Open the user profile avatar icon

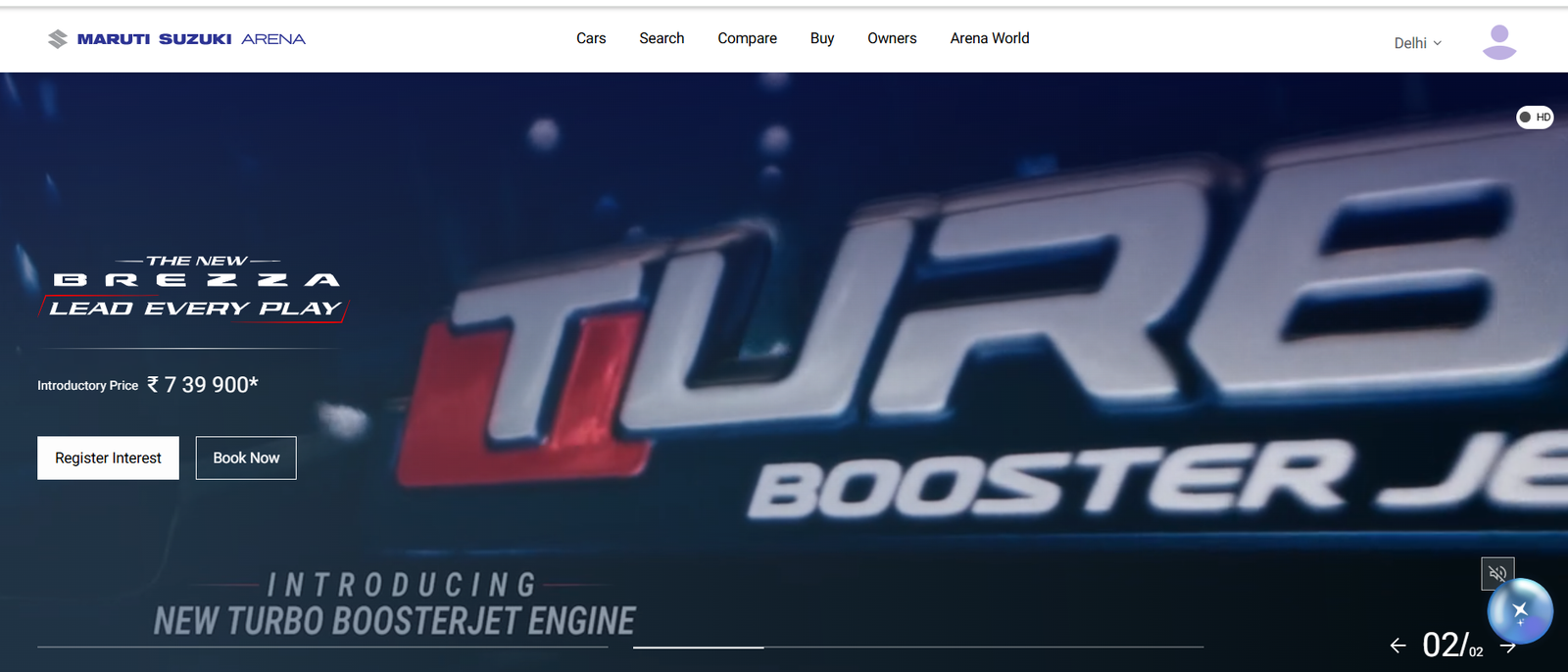1499,42
